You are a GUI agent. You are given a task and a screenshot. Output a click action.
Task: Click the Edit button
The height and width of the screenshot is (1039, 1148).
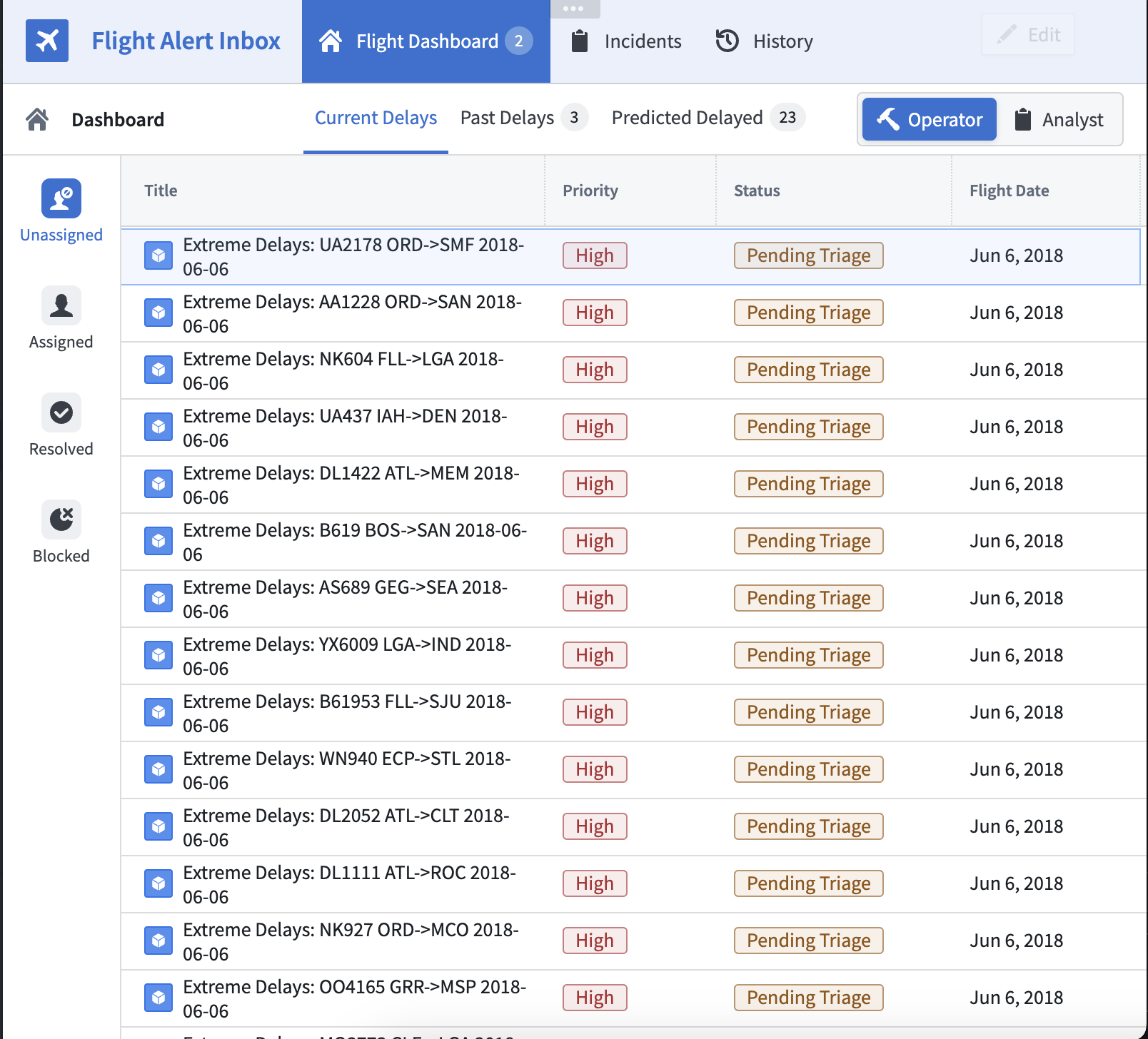point(1028,34)
